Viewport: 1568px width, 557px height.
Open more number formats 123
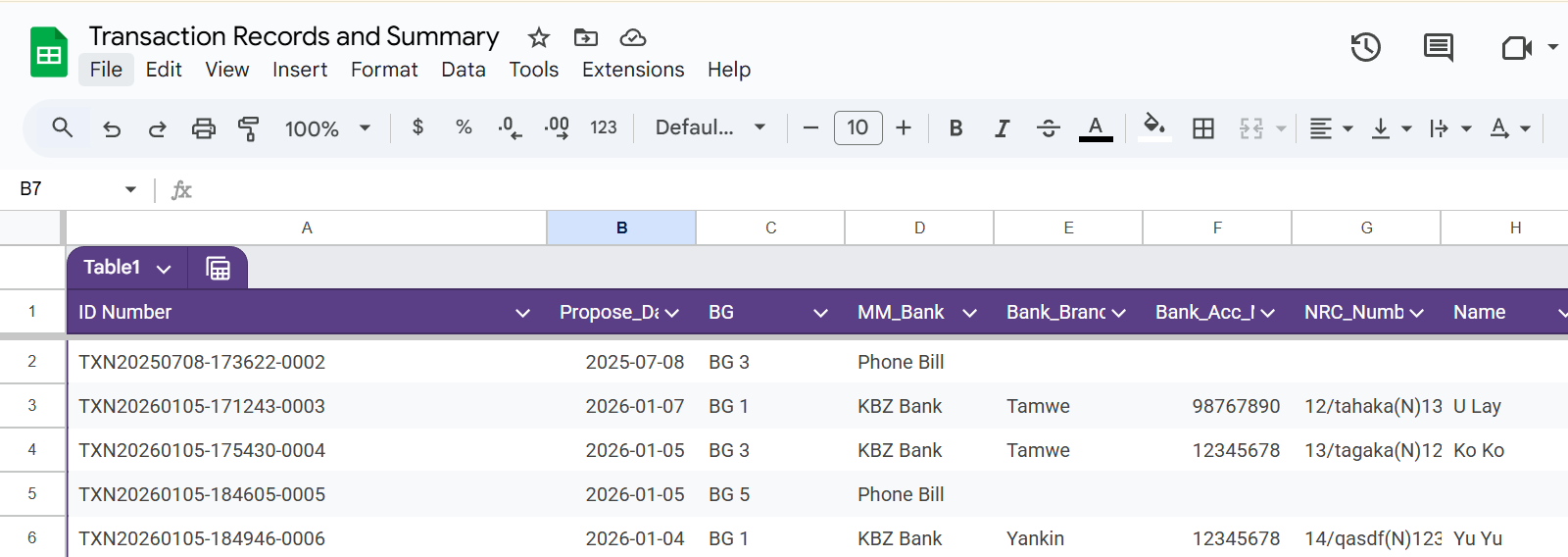[604, 127]
